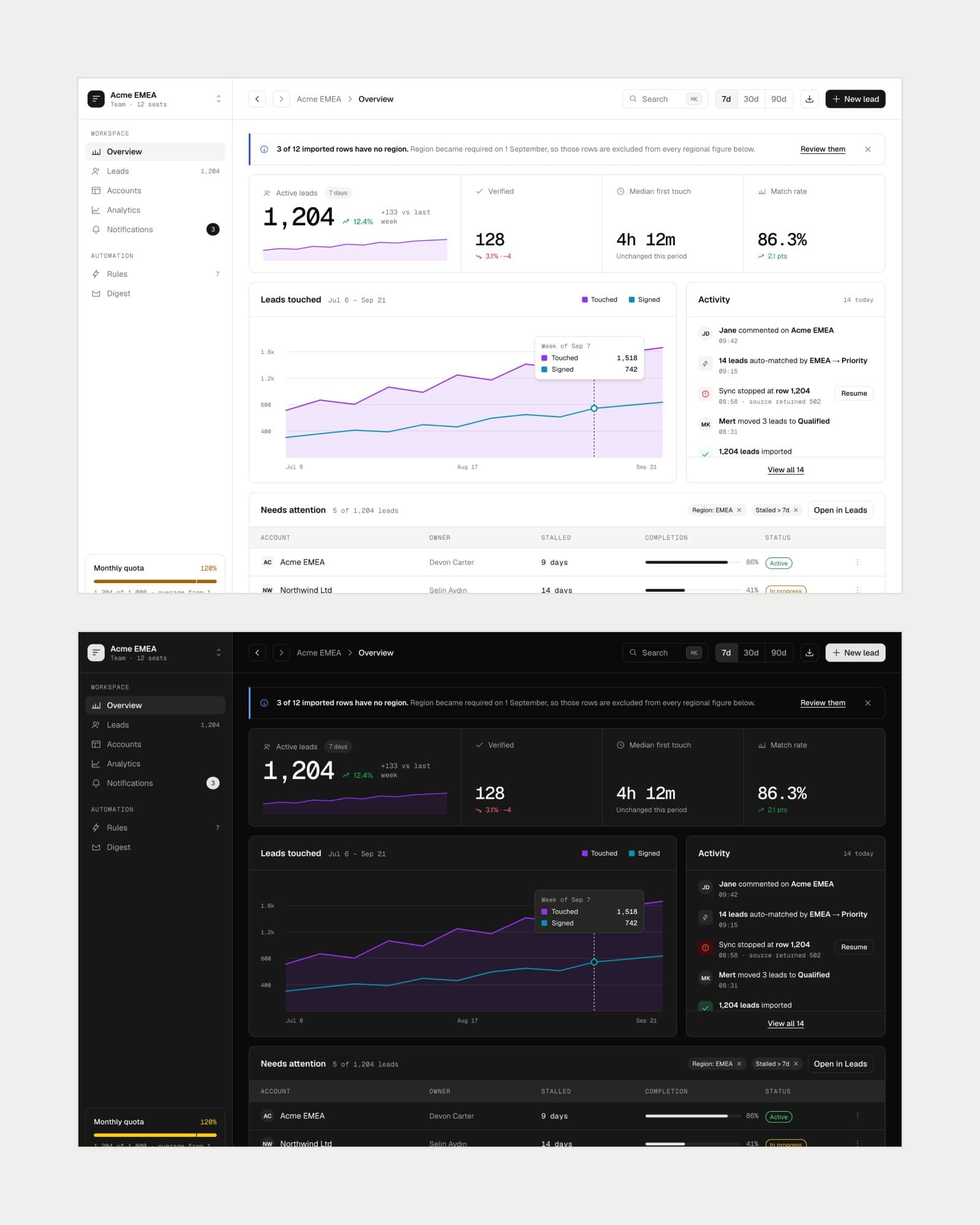Click New lead button in light theme
Image resolution: width=980 pixels, height=1225 pixels.
(855, 99)
